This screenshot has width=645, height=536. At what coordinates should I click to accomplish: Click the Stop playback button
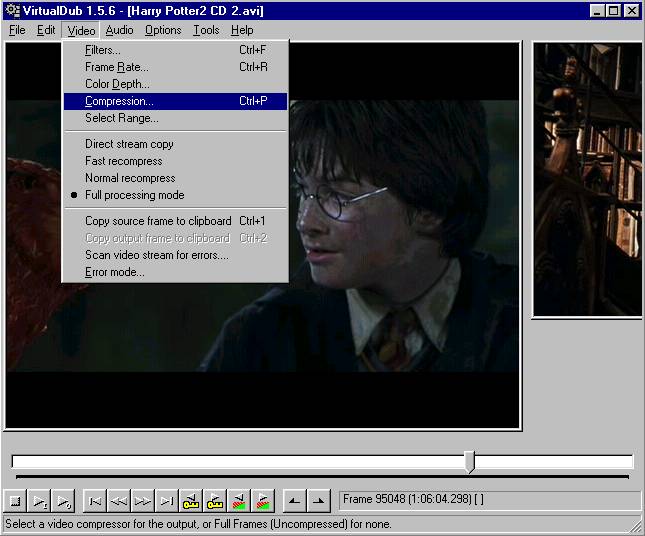pyautogui.click(x=15, y=500)
